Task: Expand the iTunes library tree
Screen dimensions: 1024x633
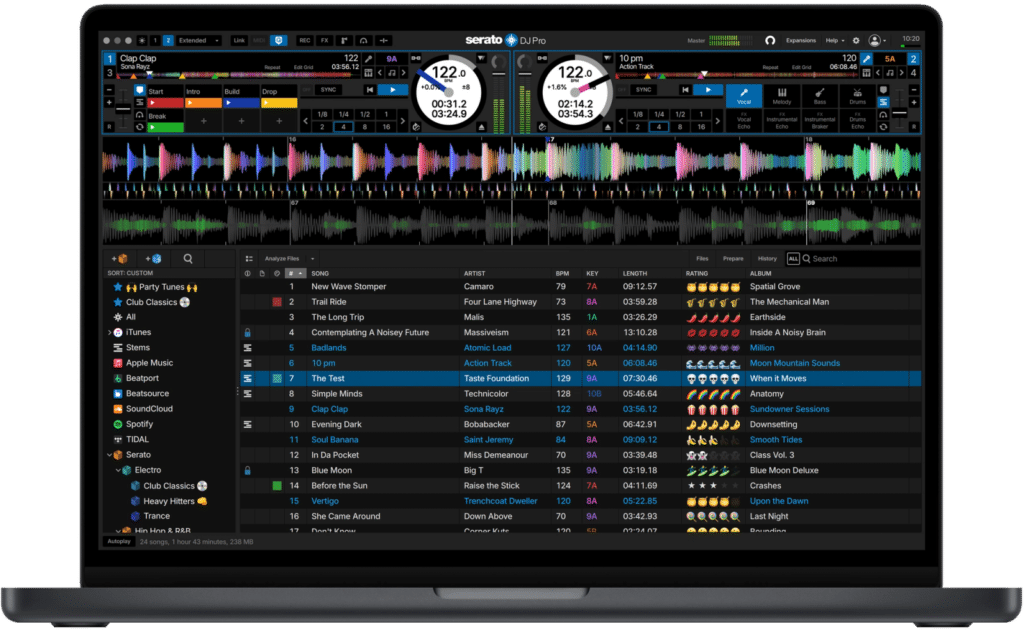Action: (x=109, y=333)
